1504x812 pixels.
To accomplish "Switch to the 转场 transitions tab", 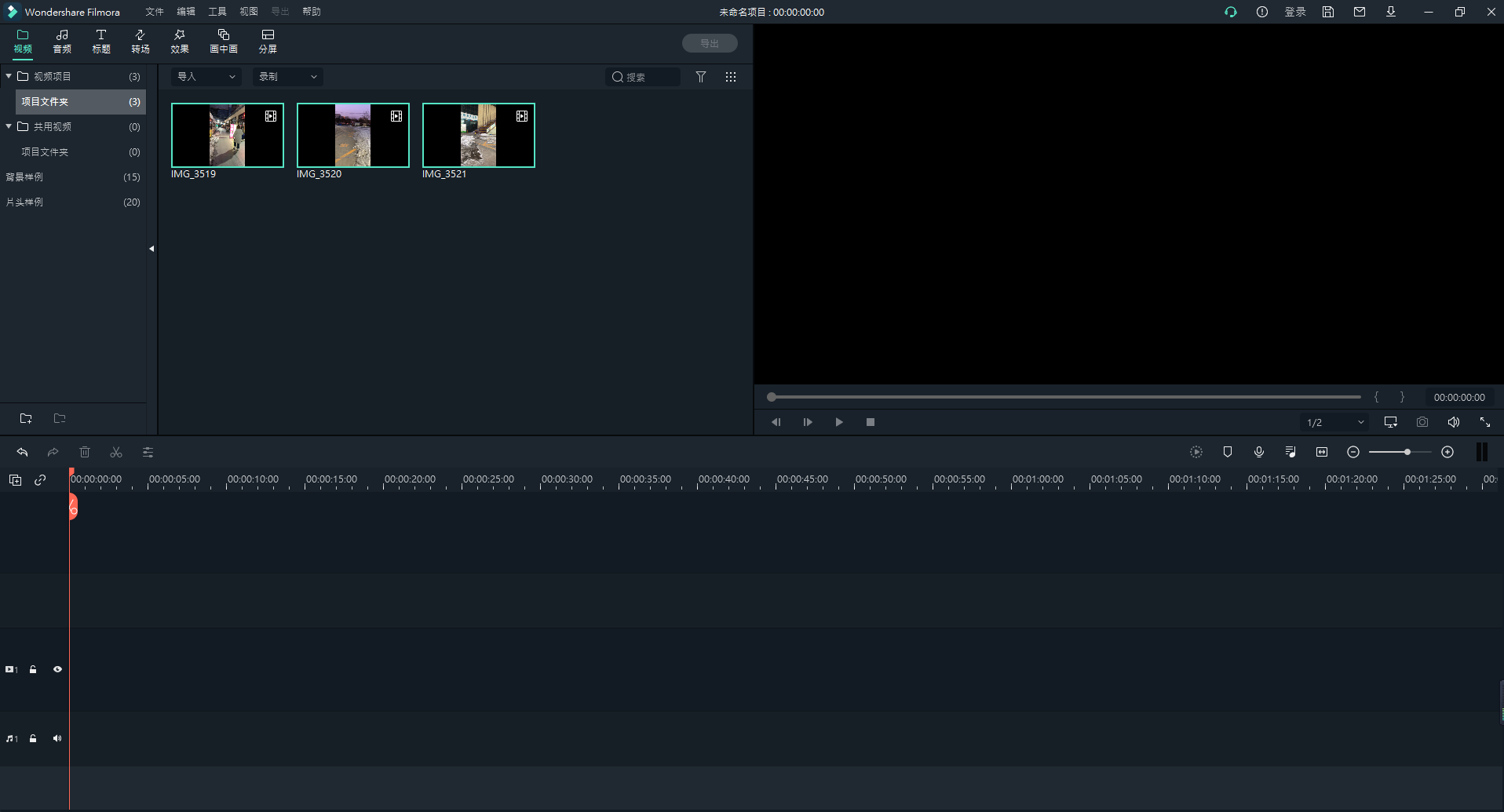I will click(141, 42).
